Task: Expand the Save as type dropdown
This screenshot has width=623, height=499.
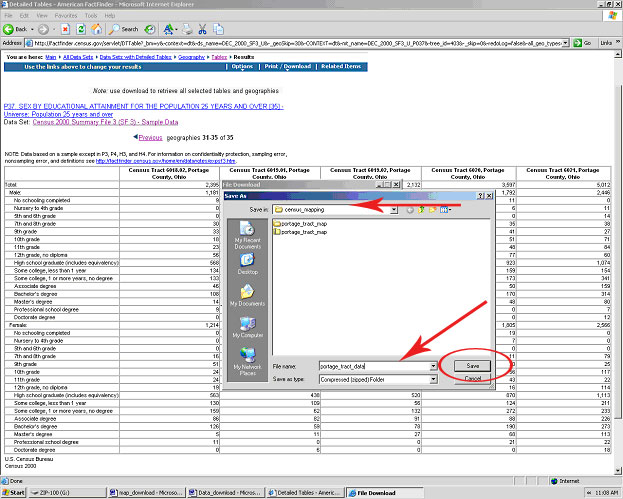Action: pyautogui.click(x=433, y=379)
